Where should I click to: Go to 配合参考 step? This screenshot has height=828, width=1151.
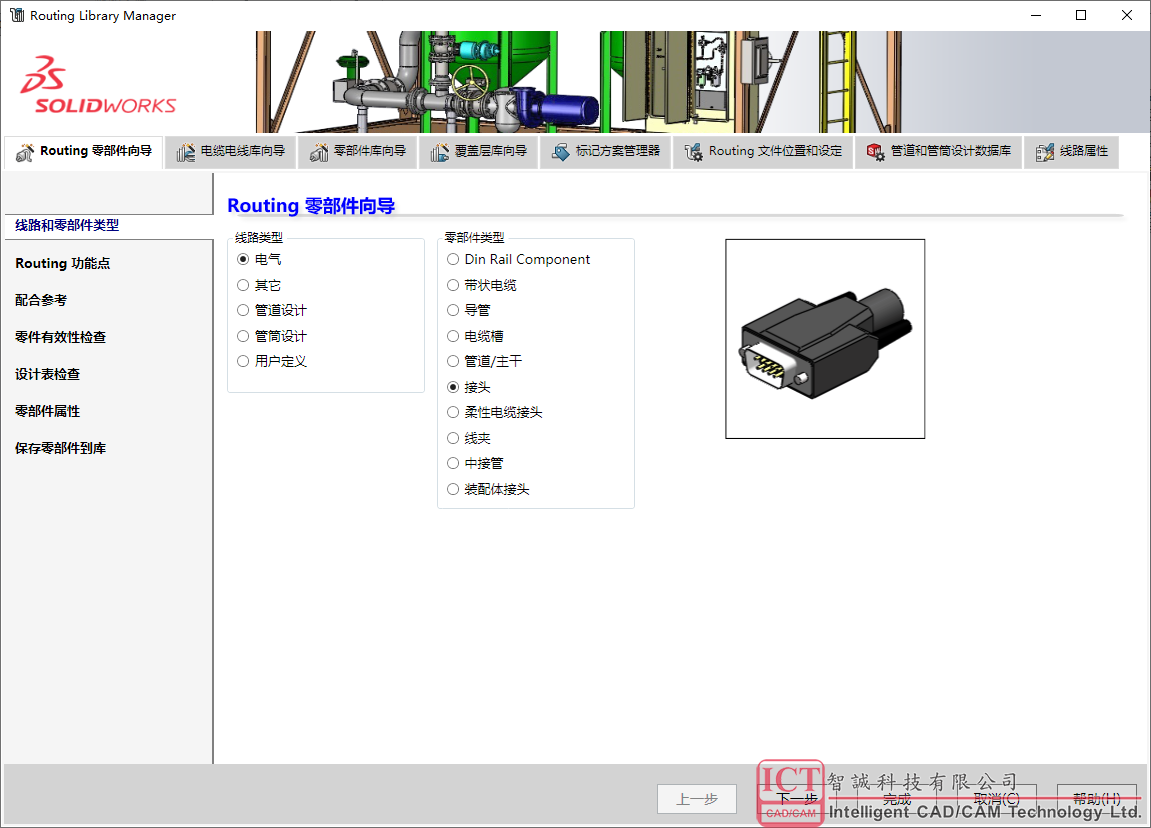[x=41, y=300]
